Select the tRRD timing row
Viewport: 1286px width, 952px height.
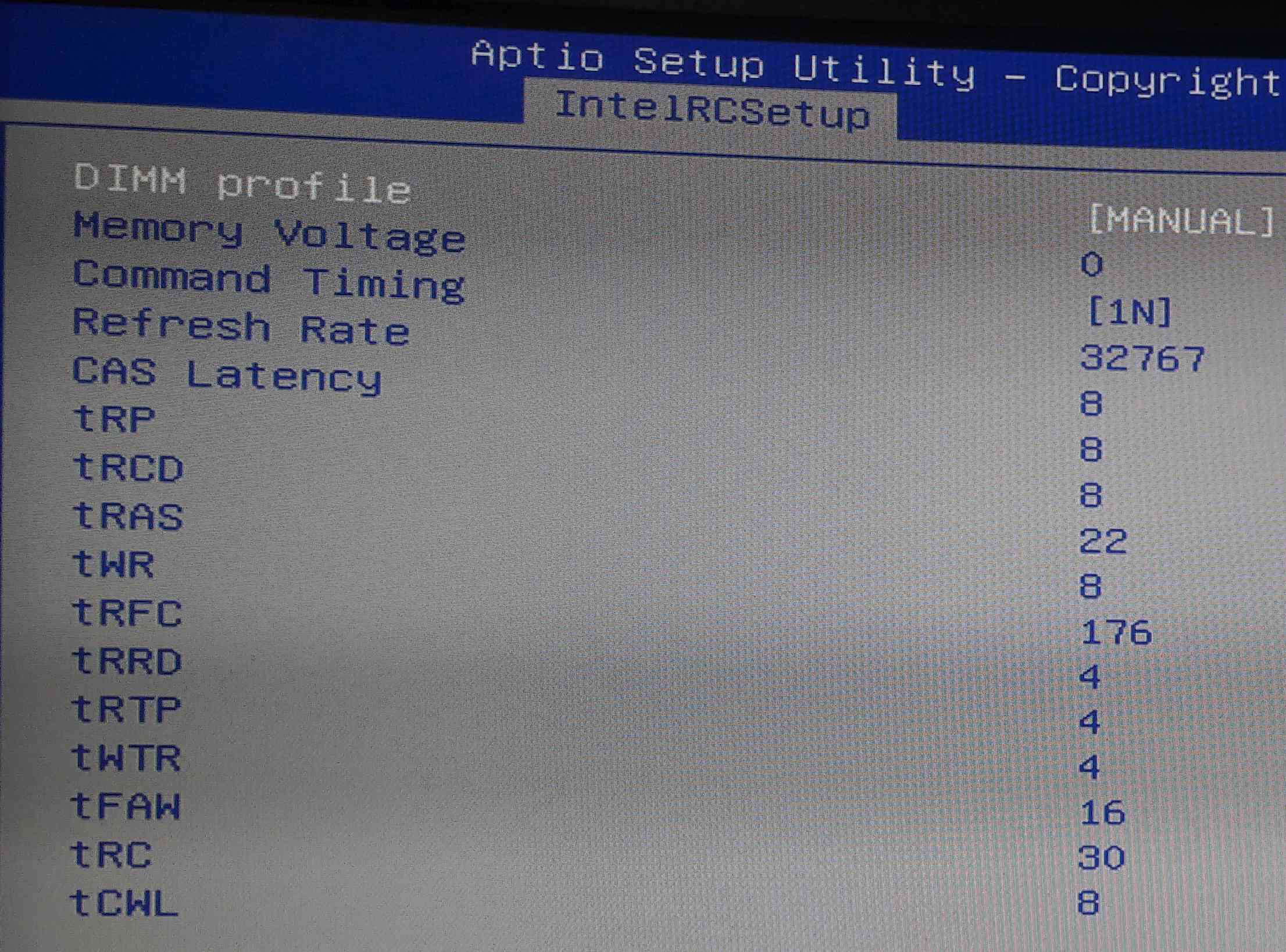(127, 661)
